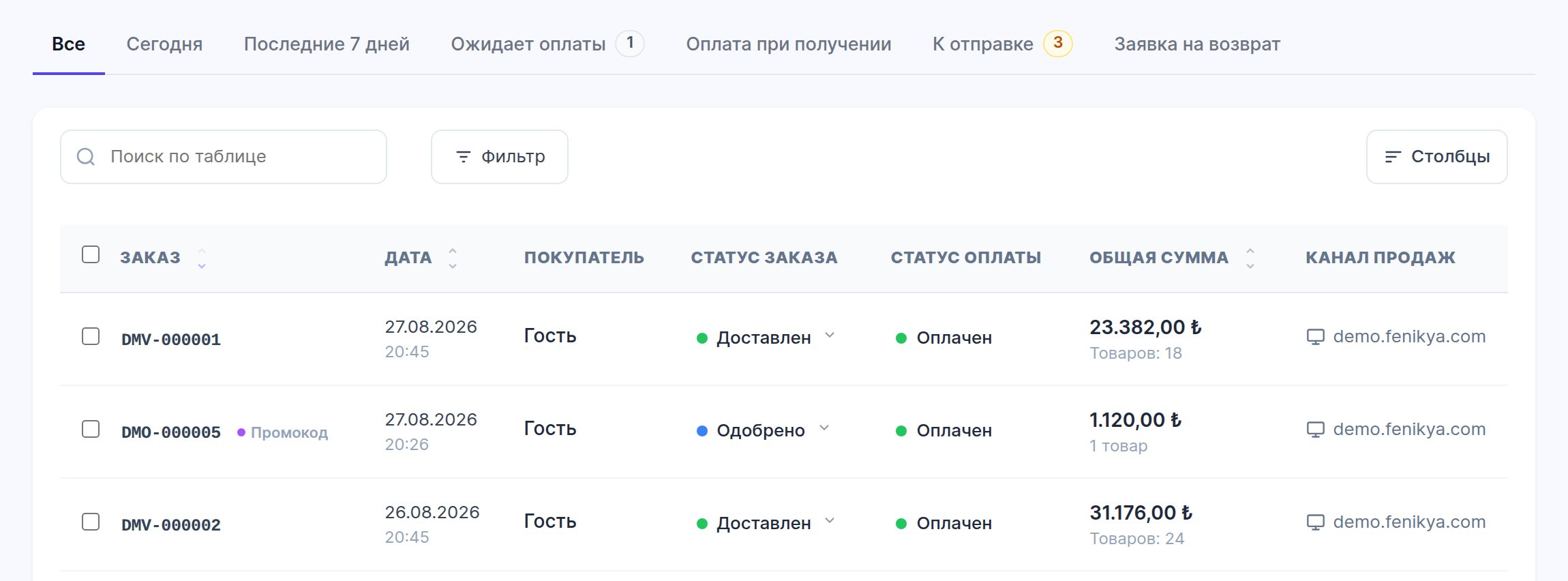Toggle the select-all orders checkbox
1568x581 pixels.
91,254
